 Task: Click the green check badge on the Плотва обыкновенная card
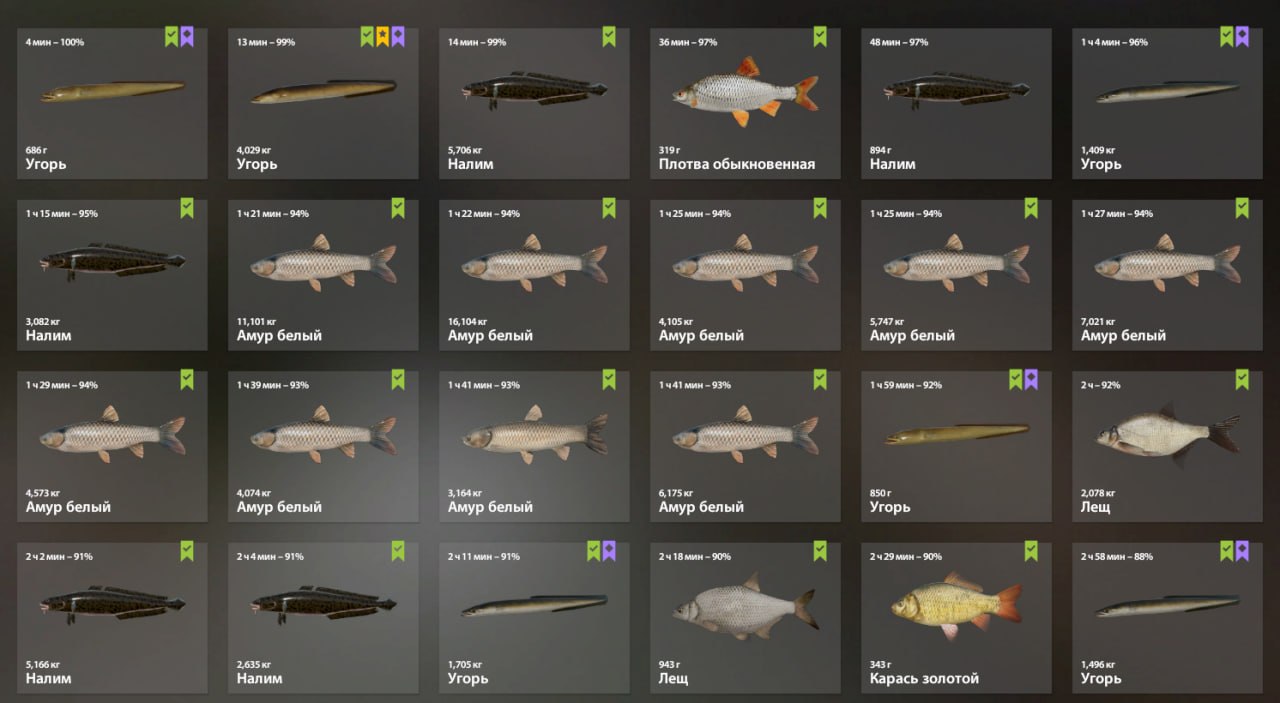(820, 37)
